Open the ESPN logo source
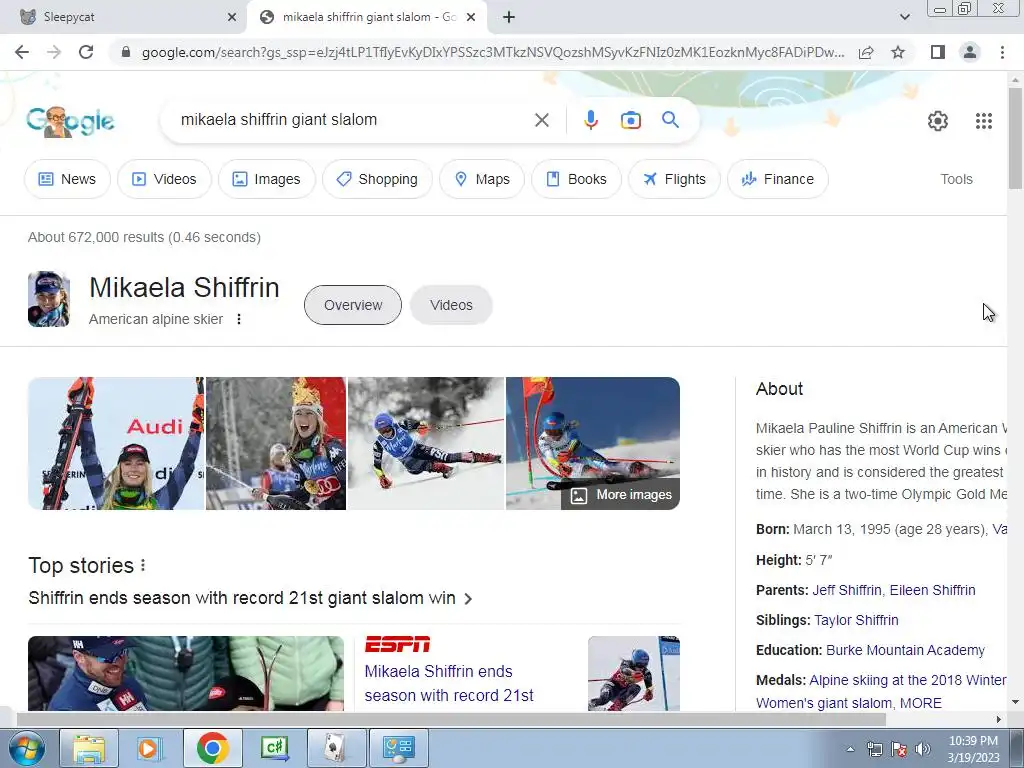 (x=397, y=645)
